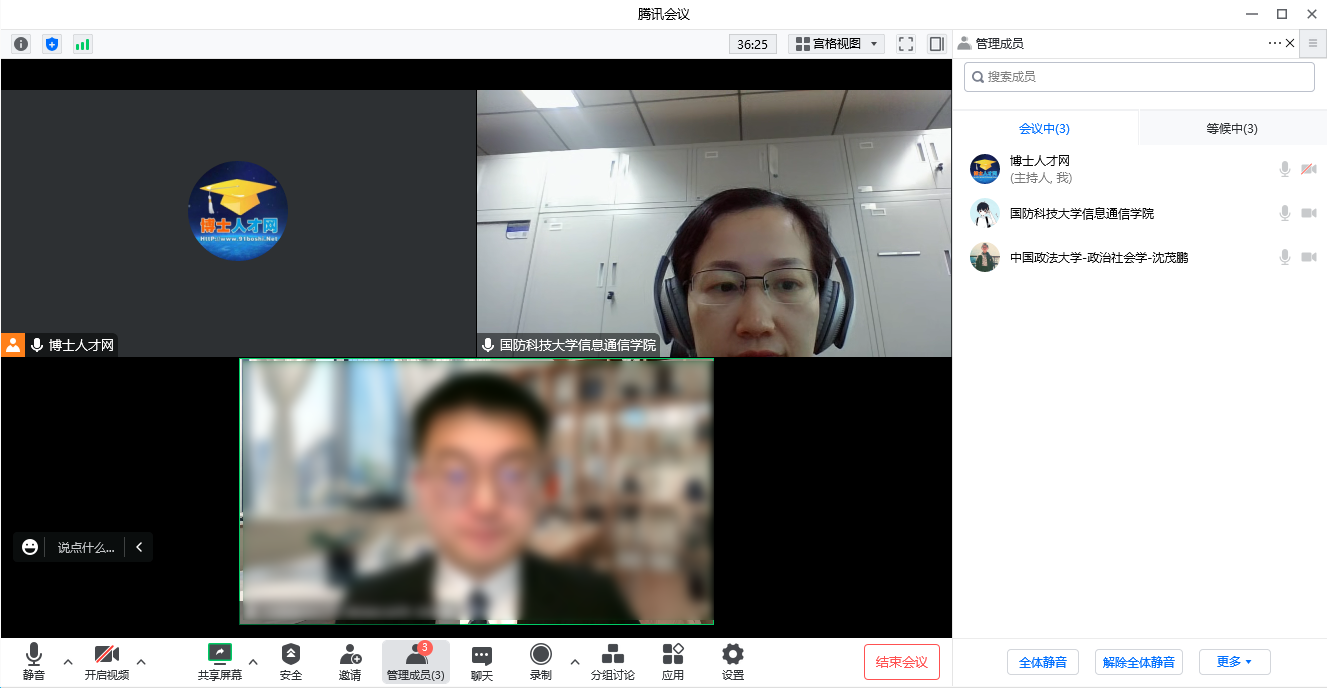Click the 管理成员 panel title

tap(999, 44)
